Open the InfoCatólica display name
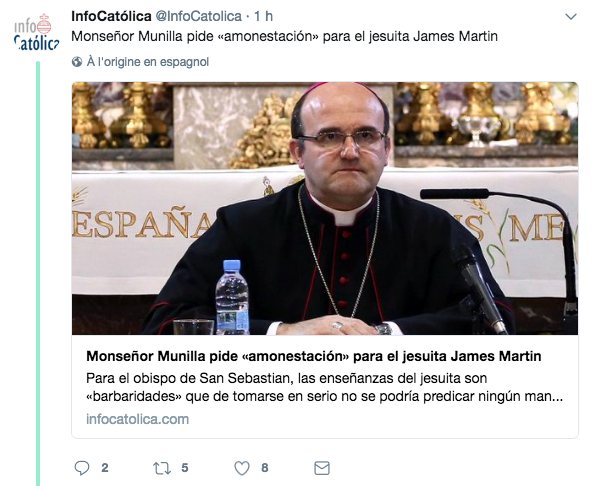The height and width of the screenshot is (486, 603). 112,16
